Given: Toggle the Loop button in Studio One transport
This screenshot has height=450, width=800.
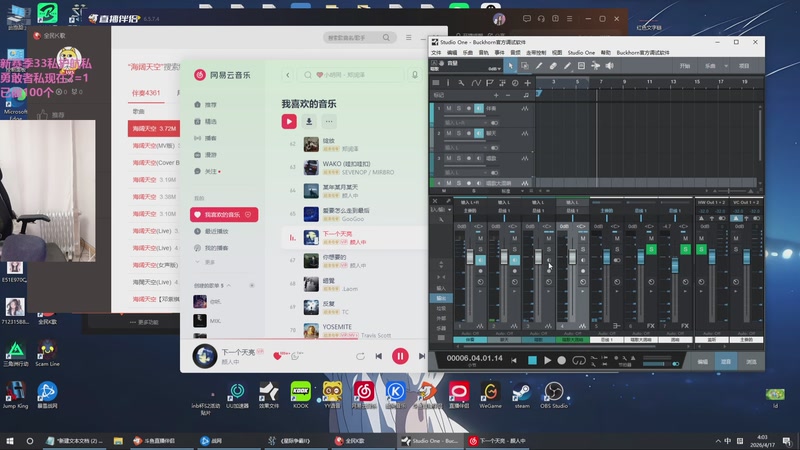Looking at the screenshot, I should click(x=579, y=360).
